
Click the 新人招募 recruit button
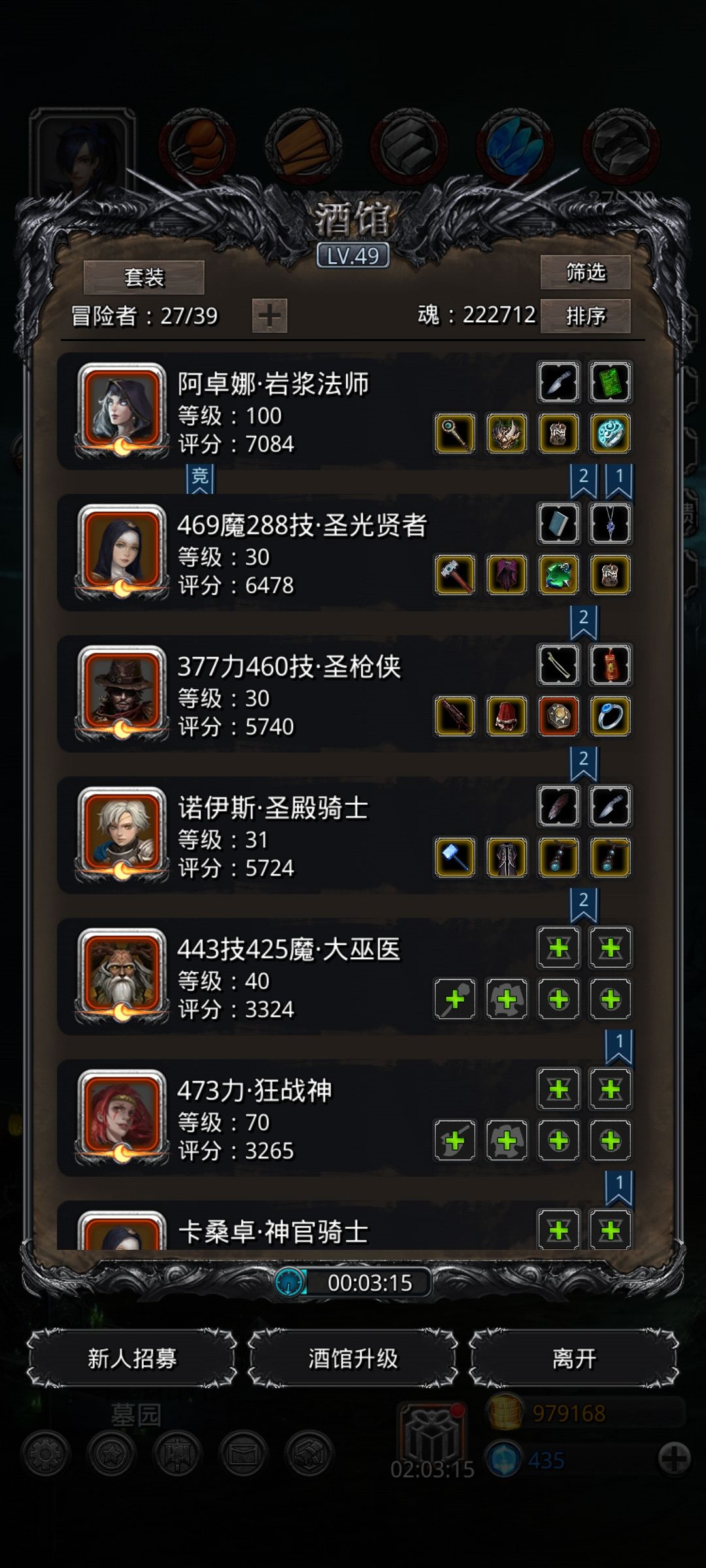tap(132, 1358)
